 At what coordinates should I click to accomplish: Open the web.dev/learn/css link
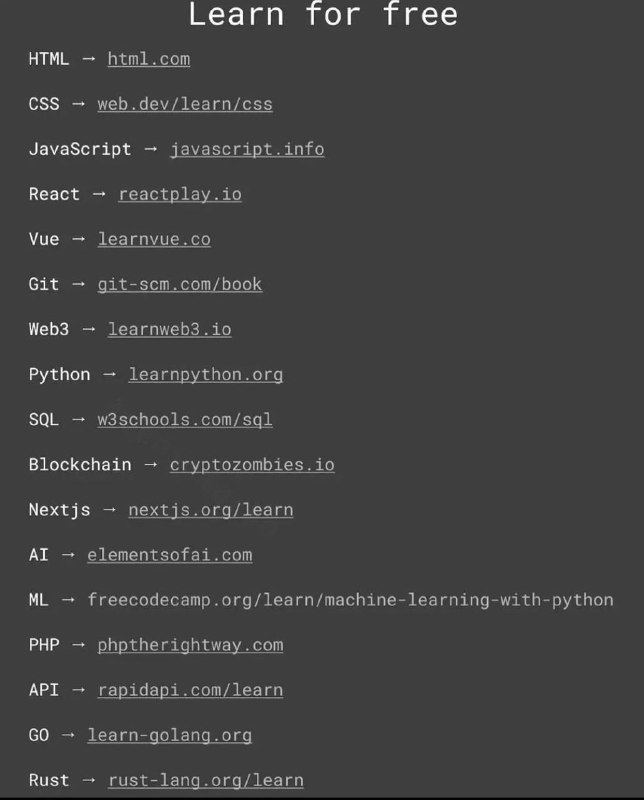pos(185,104)
